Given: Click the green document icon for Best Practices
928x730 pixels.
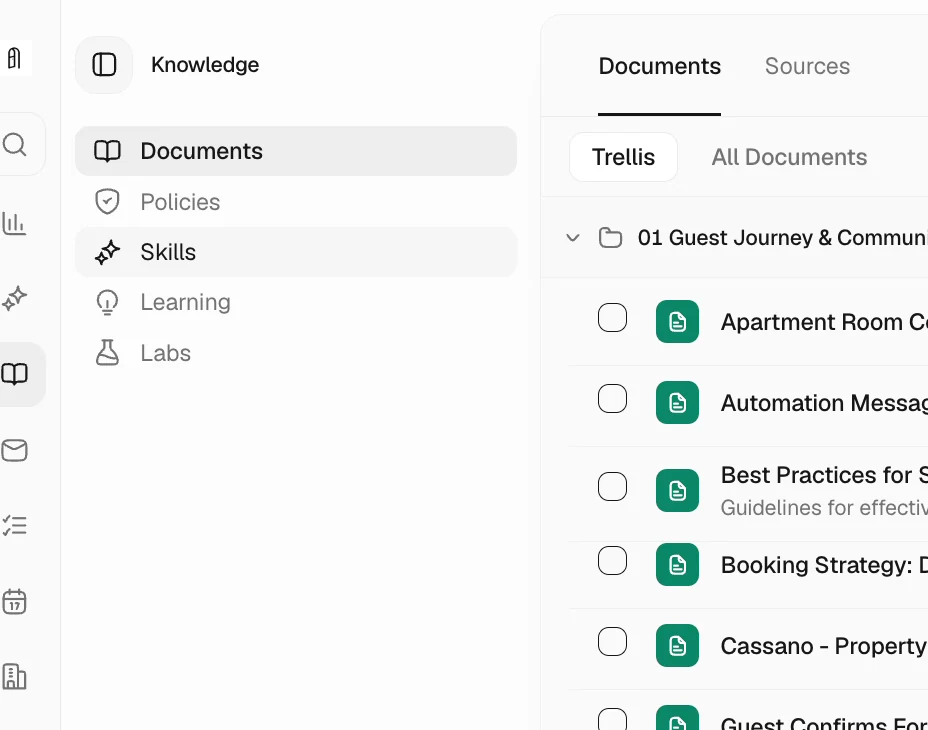Looking at the screenshot, I should 677,490.
